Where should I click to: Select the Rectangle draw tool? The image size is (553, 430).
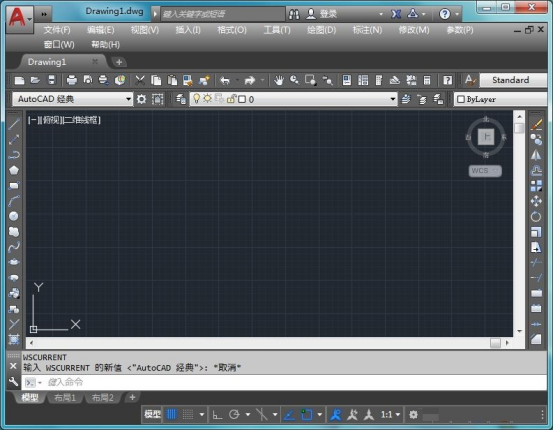click(x=14, y=186)
